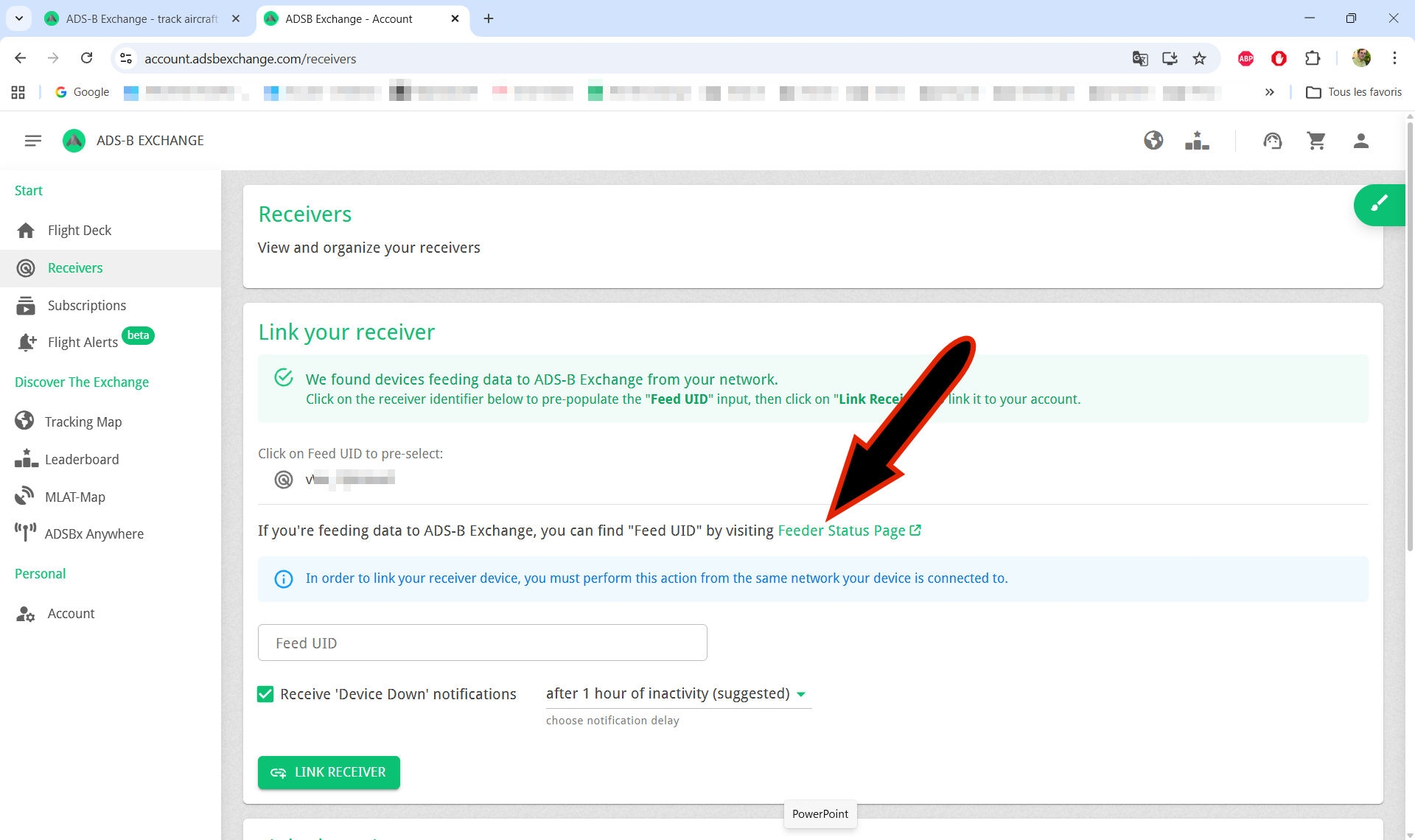Open the apps grid in bookmarks bar
1415x840 pixels.
point(18,92)
